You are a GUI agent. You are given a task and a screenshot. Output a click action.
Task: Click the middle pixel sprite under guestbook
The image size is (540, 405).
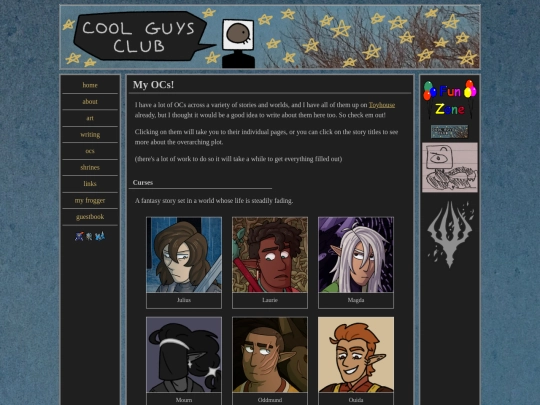pyautogui.click(x=89, y=236)
